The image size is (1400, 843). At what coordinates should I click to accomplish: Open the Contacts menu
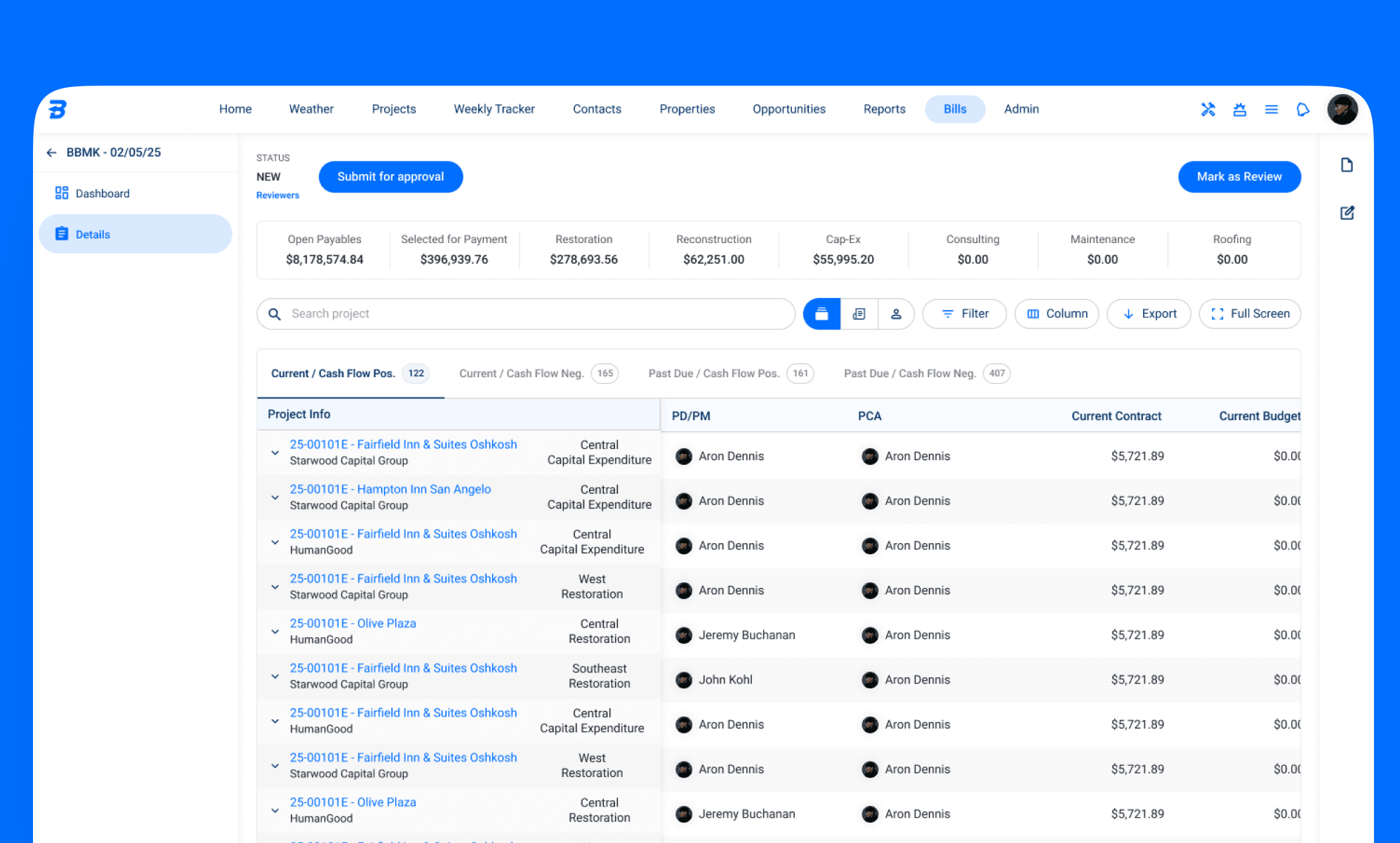[x=597, y=109]
